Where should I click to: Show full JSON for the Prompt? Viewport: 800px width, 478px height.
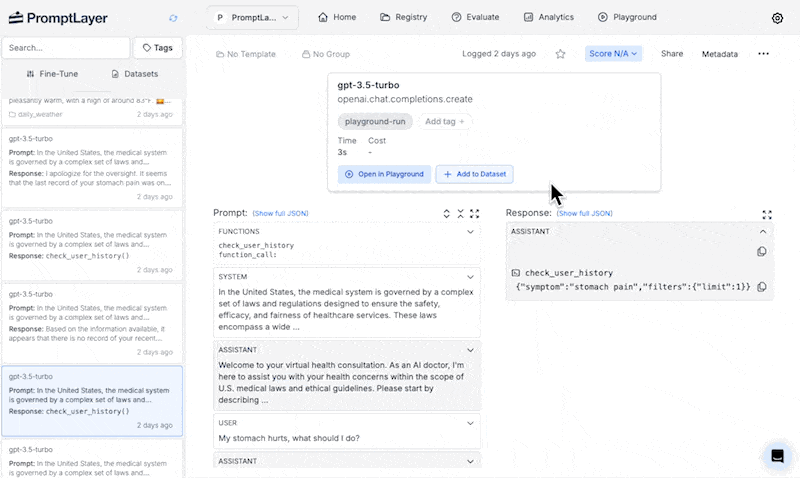(280, 214)
